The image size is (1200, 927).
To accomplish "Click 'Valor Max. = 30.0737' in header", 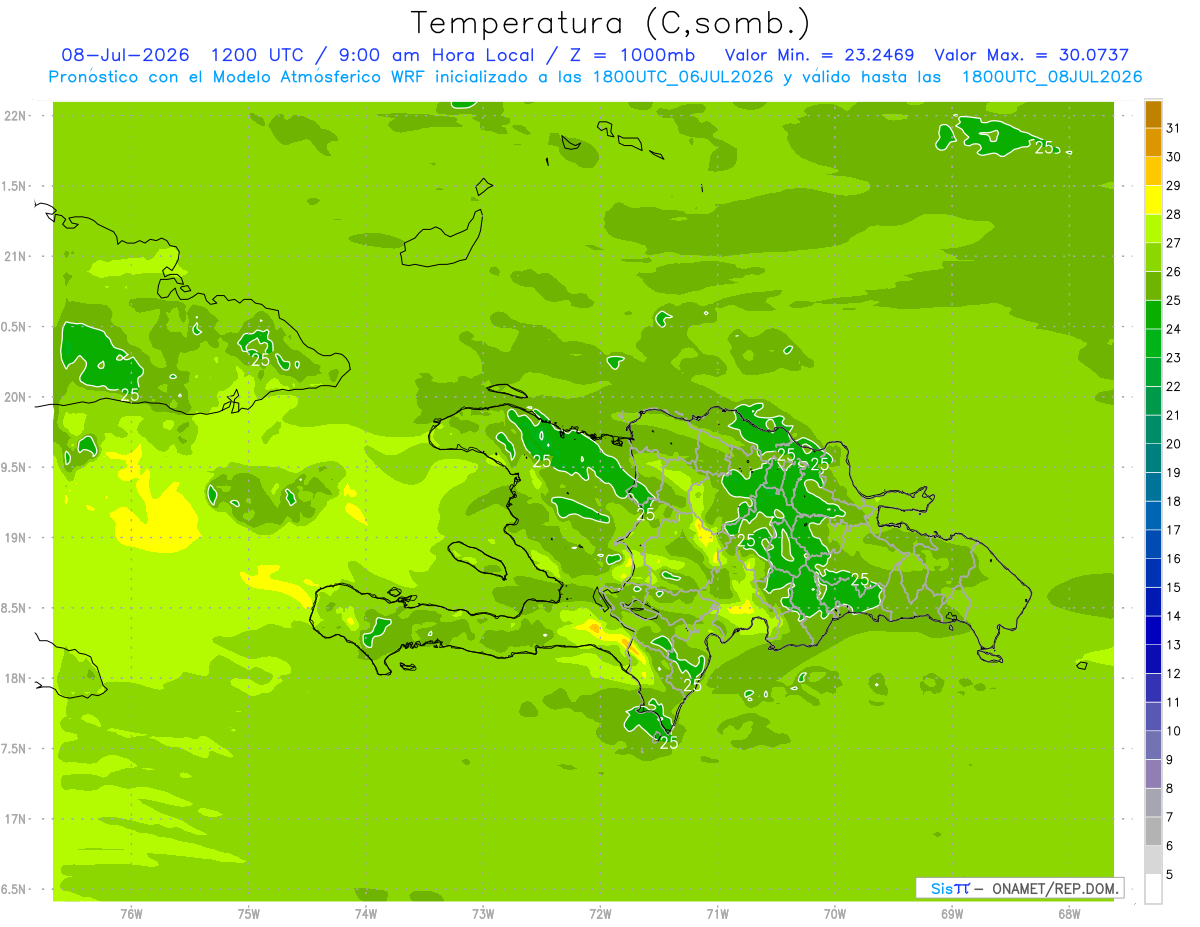I will tap(1031, 55).
